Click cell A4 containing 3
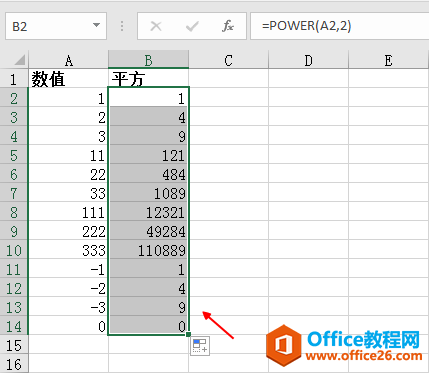The height and width of the screenshot is (373, 429). coord(69,135)
